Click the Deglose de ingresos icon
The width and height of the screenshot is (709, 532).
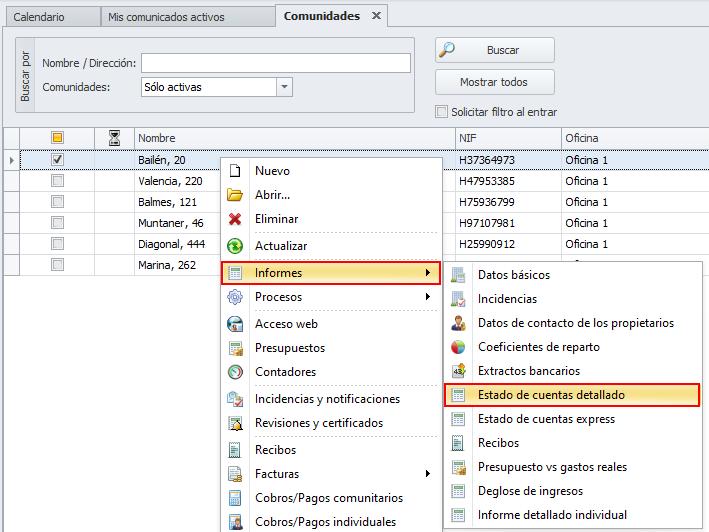(x=458, y=491)
